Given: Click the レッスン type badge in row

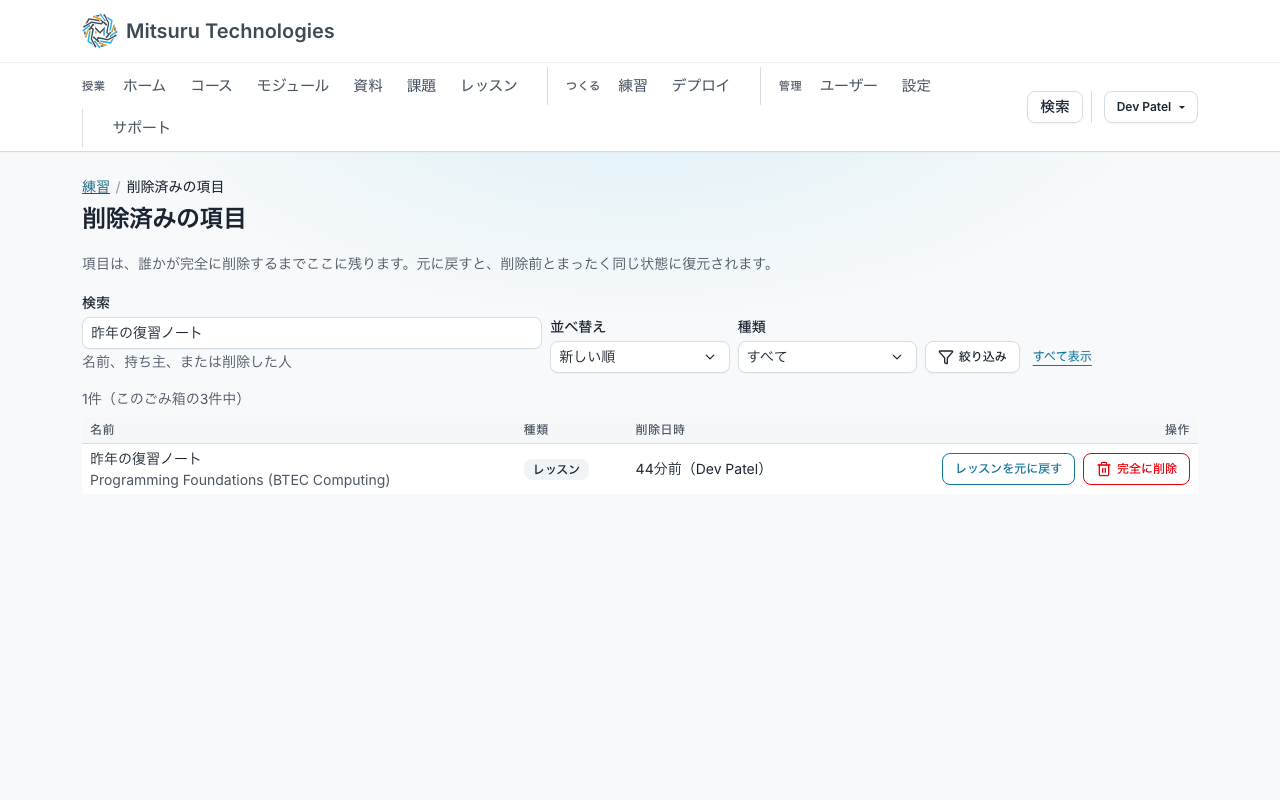Looking at the screenshot, I should pos(556,469).
